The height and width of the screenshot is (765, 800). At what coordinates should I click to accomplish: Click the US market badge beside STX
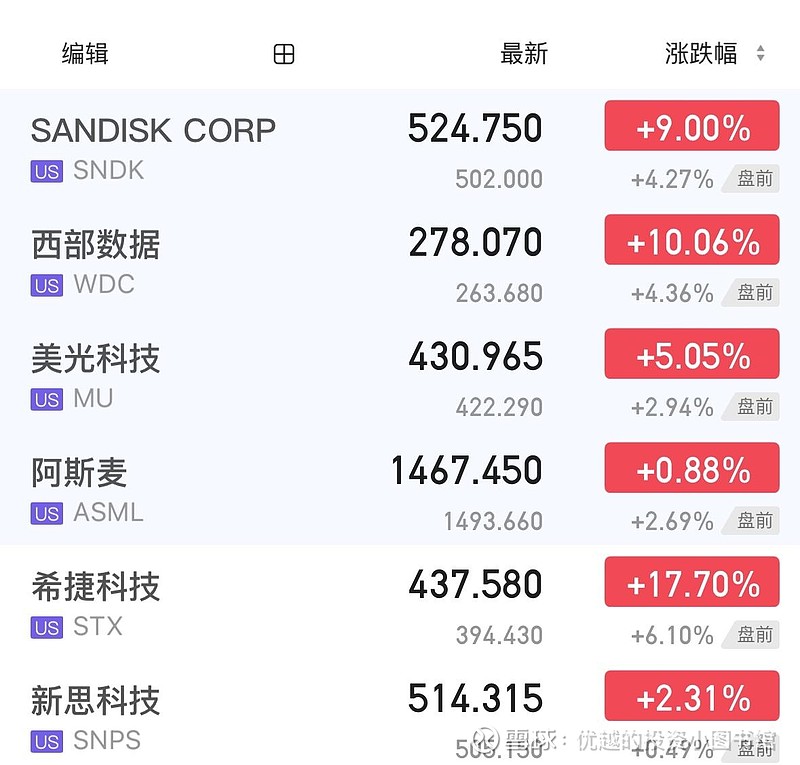click(47, 627)
